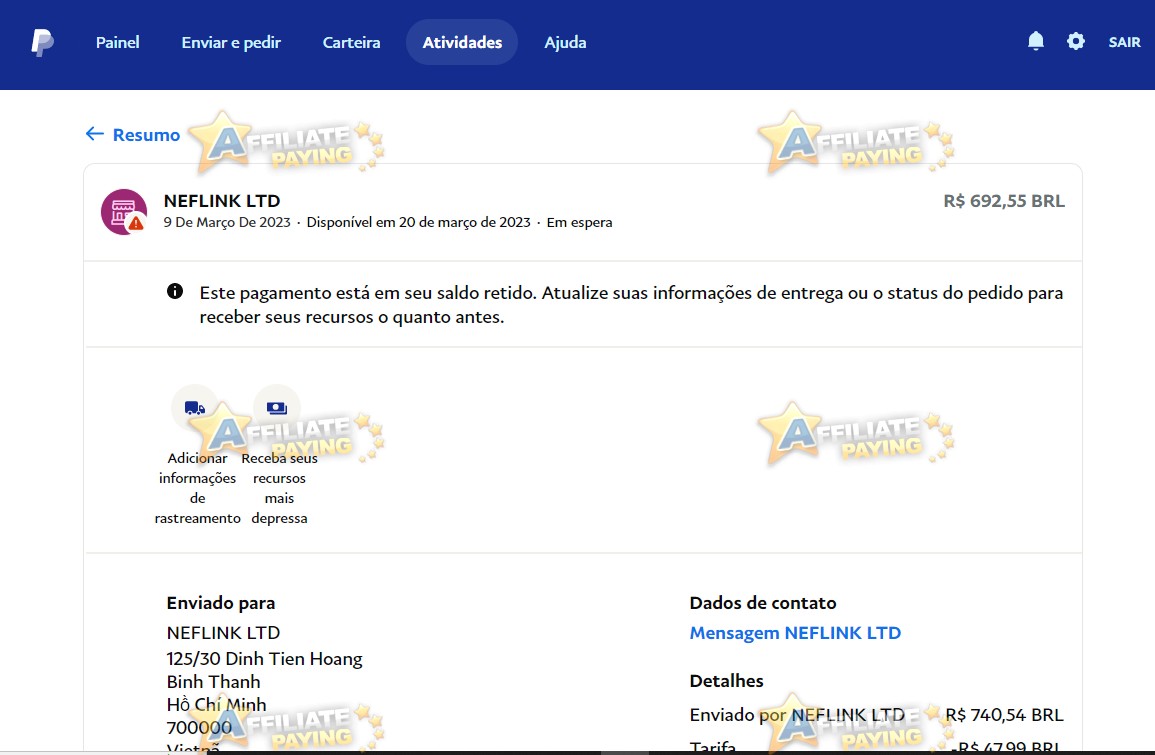The width and height of the screenshot is (1155, 755).
Task: Click Disponível em 20 de março de 2023
Action: [418, 222]
